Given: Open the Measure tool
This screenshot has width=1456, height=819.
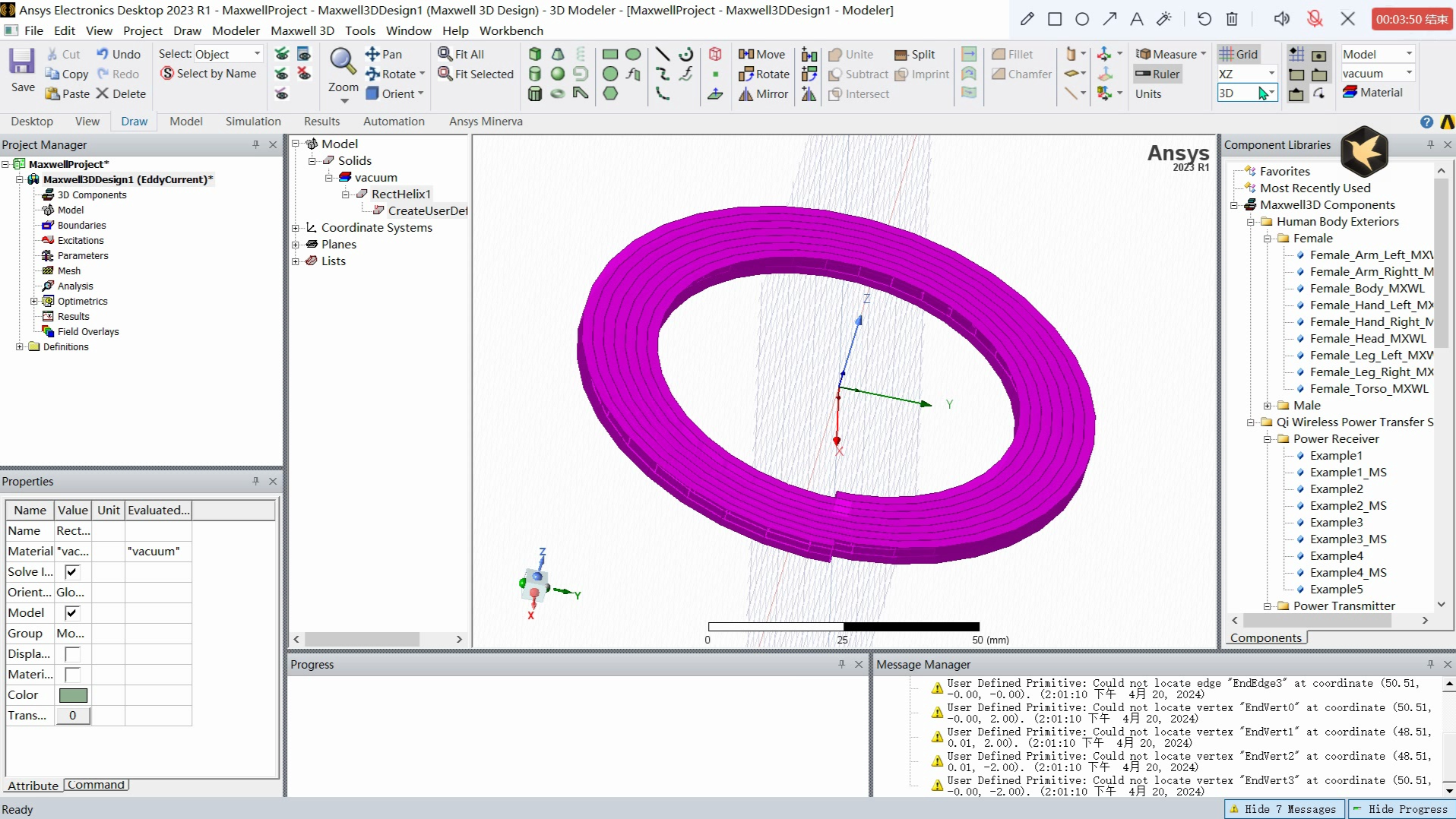Looking at the screenshot, I should tap(1170, 54).
